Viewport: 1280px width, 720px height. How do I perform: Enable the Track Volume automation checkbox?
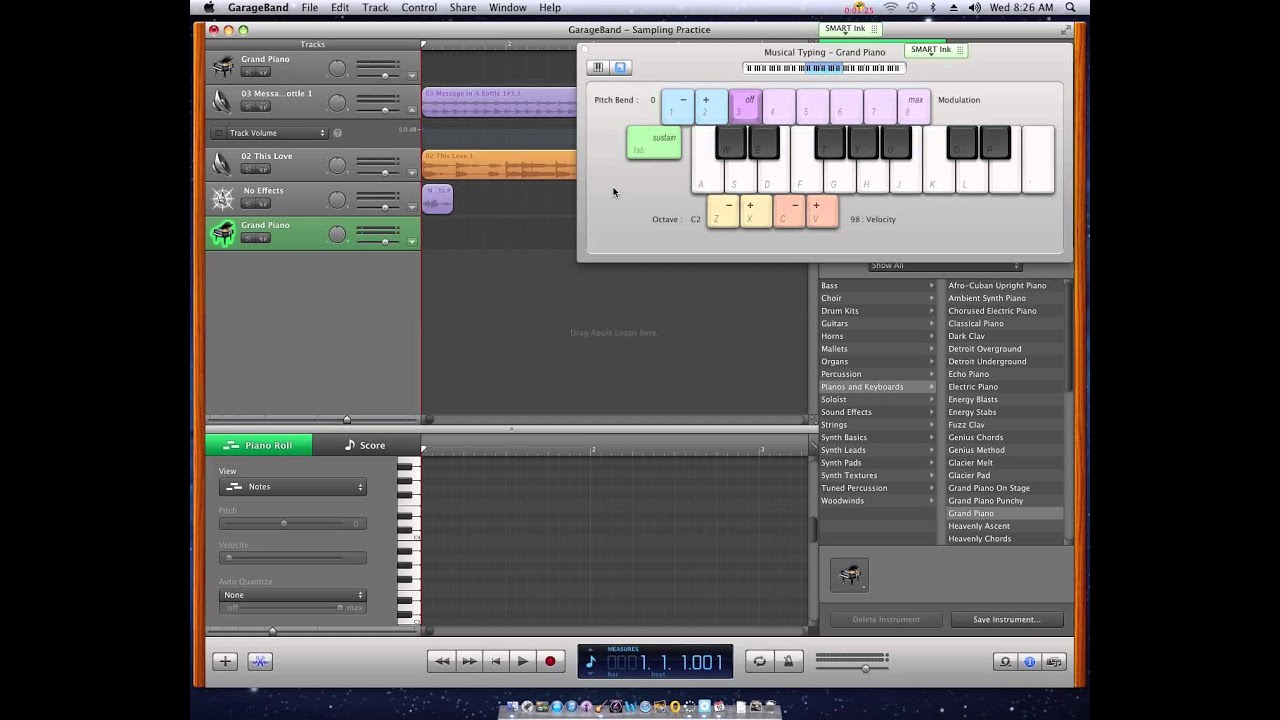click(x=218, y=133)
